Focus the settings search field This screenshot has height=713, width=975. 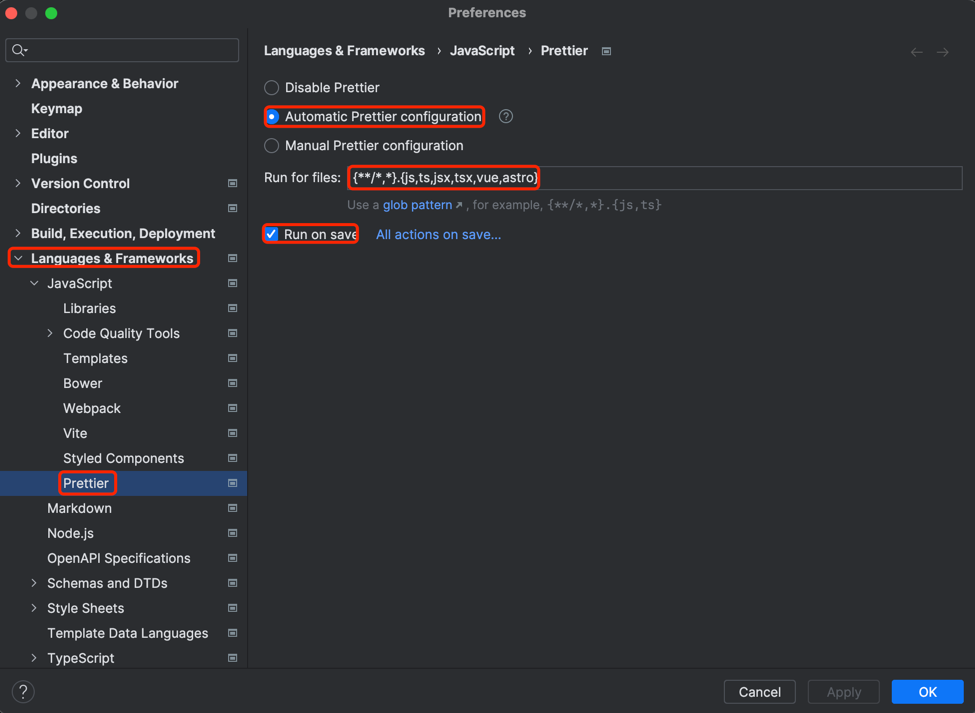(122, 50)
